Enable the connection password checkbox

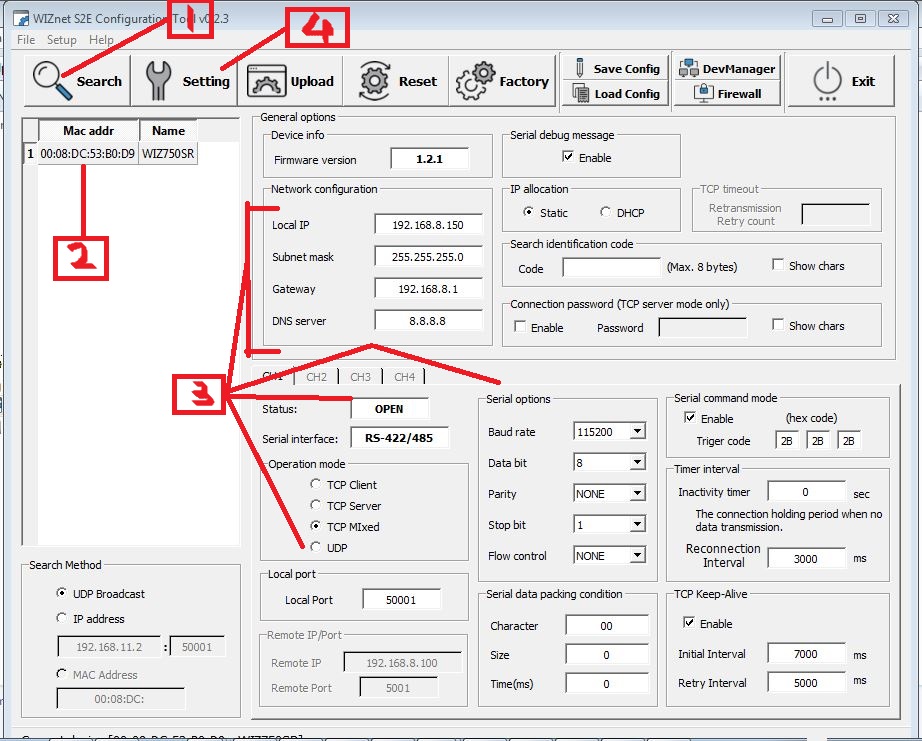pos(520,326)
